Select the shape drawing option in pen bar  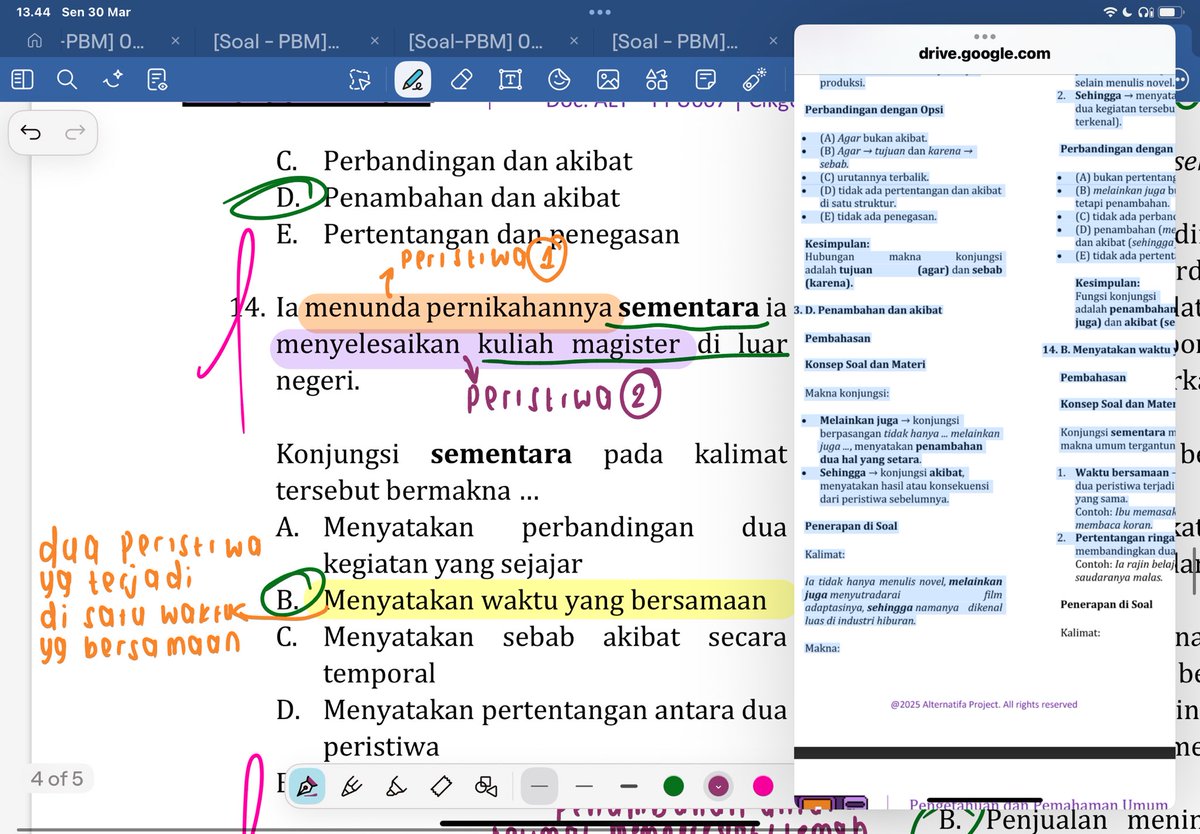coord(487,786)
